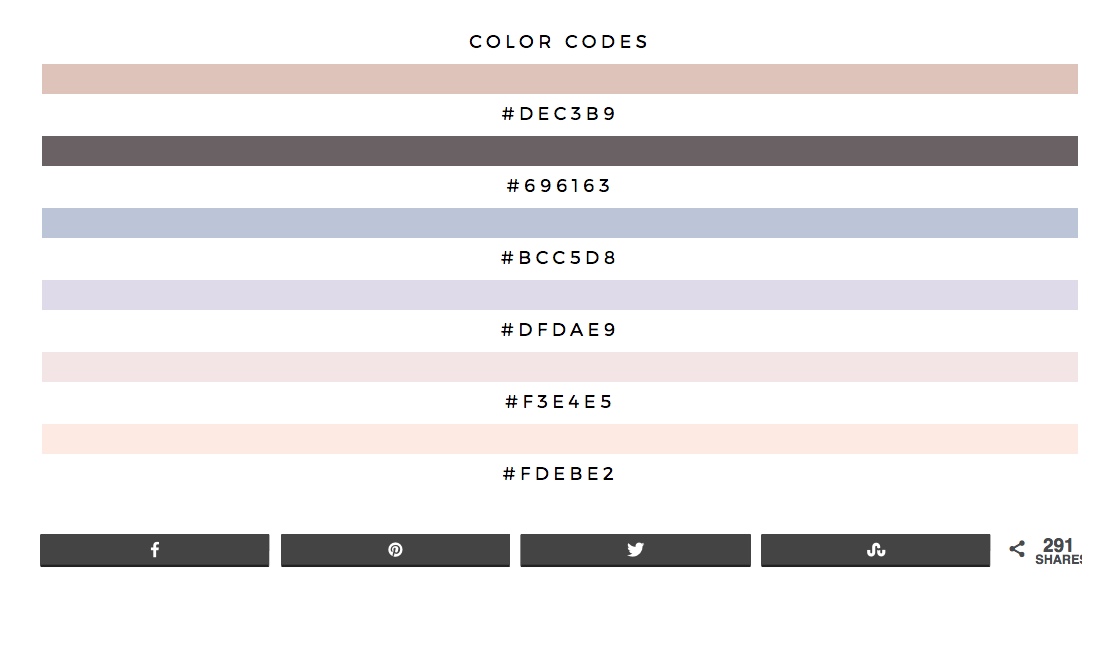Screen dimensions: 1114x646
Task: Open the share icon beside 291
Action: coord(1017,549)
